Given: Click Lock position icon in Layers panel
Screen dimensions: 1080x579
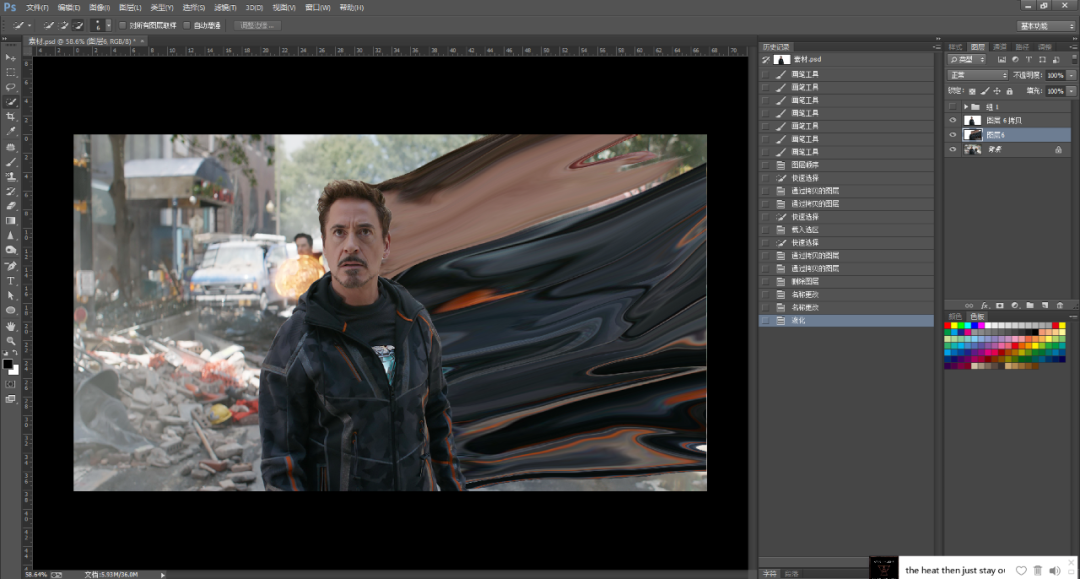Looking at the screenshot, I should pos(997,91).
